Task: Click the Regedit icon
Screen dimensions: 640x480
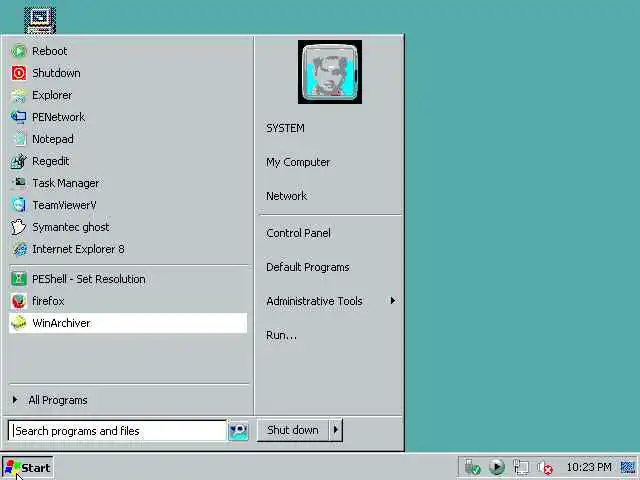Action: [x=18, y=162]
